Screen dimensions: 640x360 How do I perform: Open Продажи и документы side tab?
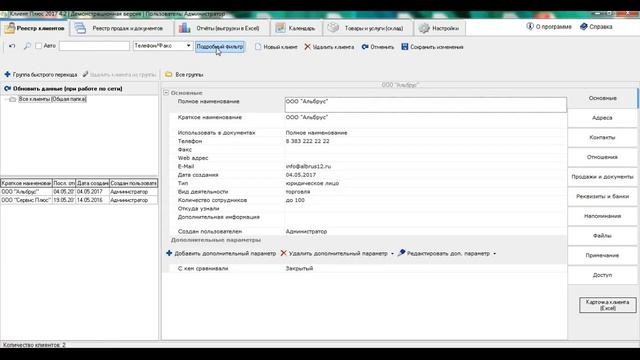coord(602,177)
